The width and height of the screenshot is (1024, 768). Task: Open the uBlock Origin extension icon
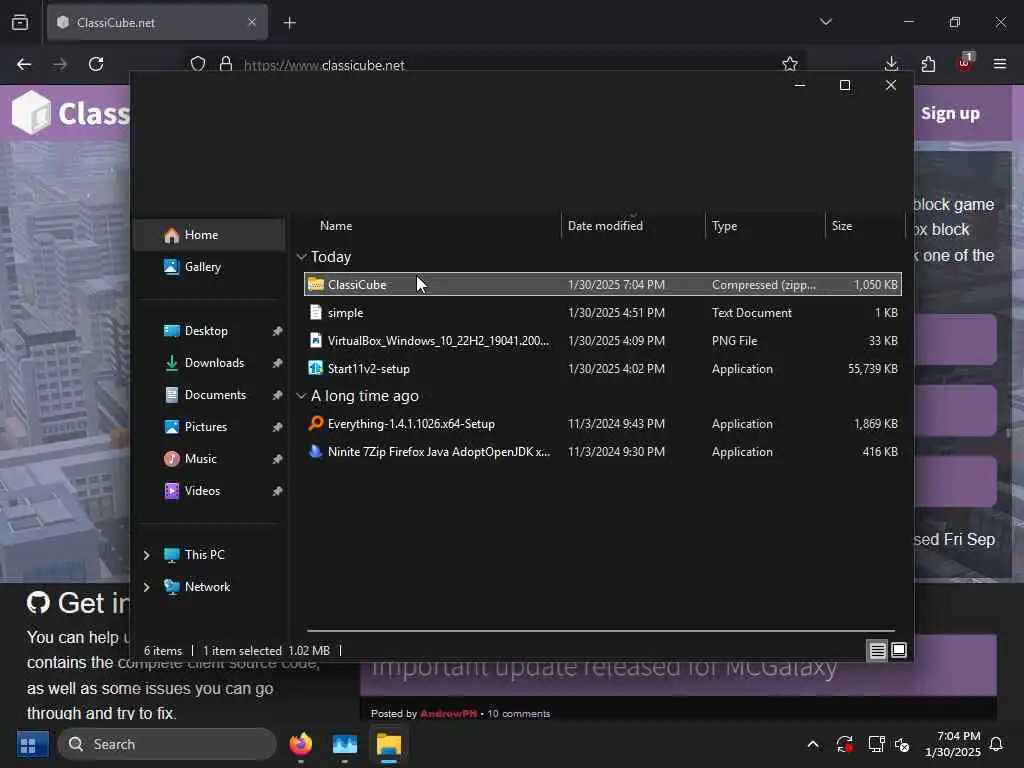(965, 63)
